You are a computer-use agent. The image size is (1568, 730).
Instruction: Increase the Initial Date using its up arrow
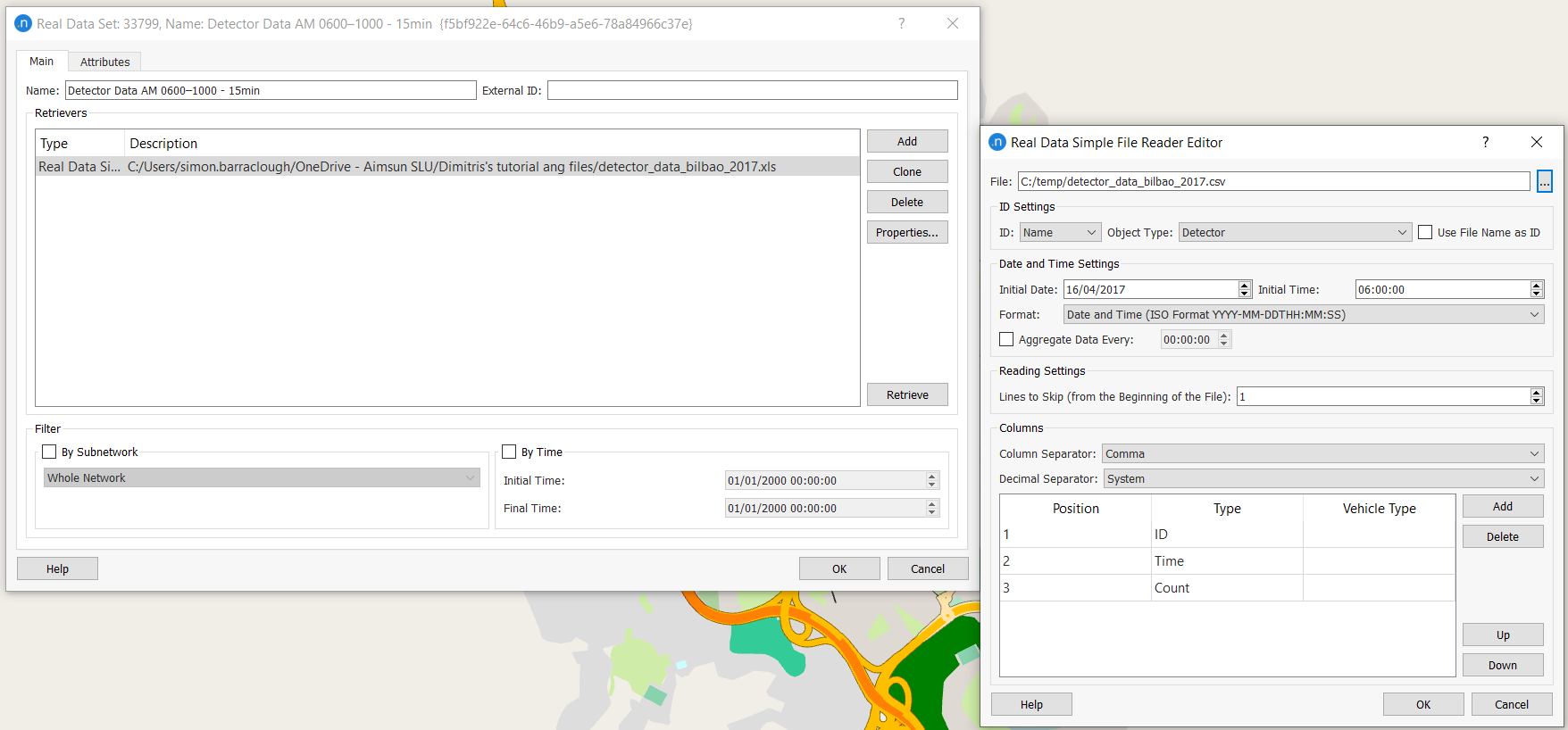[x=1245, y=285]
